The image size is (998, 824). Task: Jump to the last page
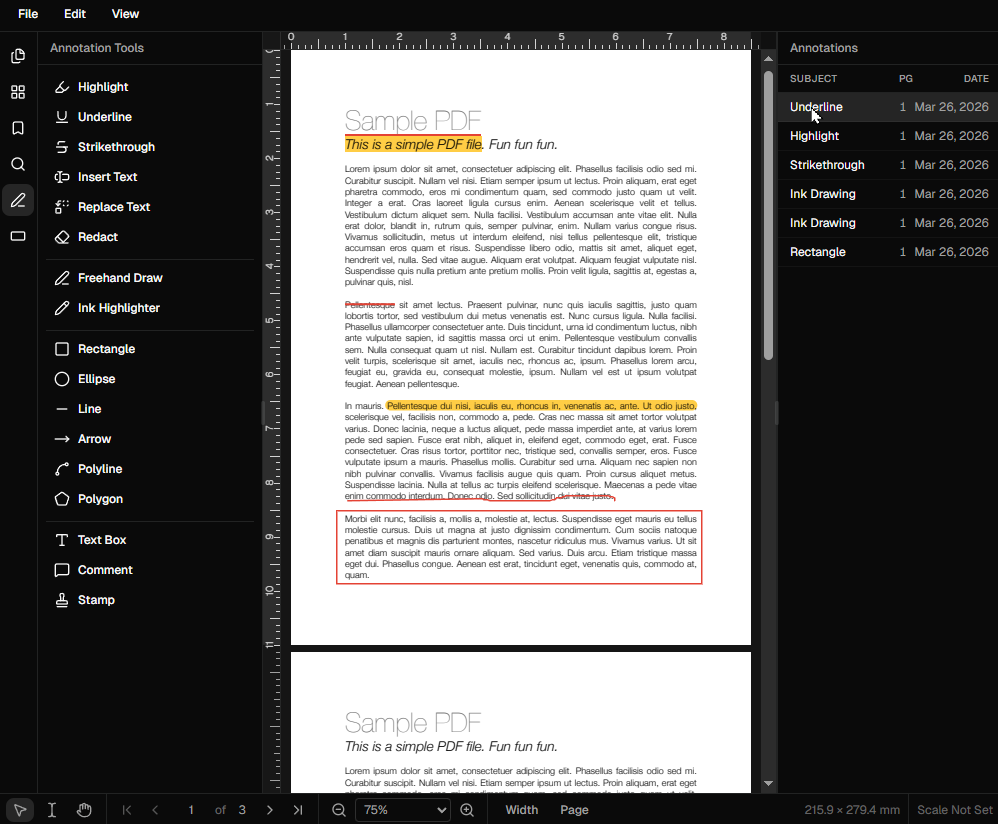tap(298, 810)
